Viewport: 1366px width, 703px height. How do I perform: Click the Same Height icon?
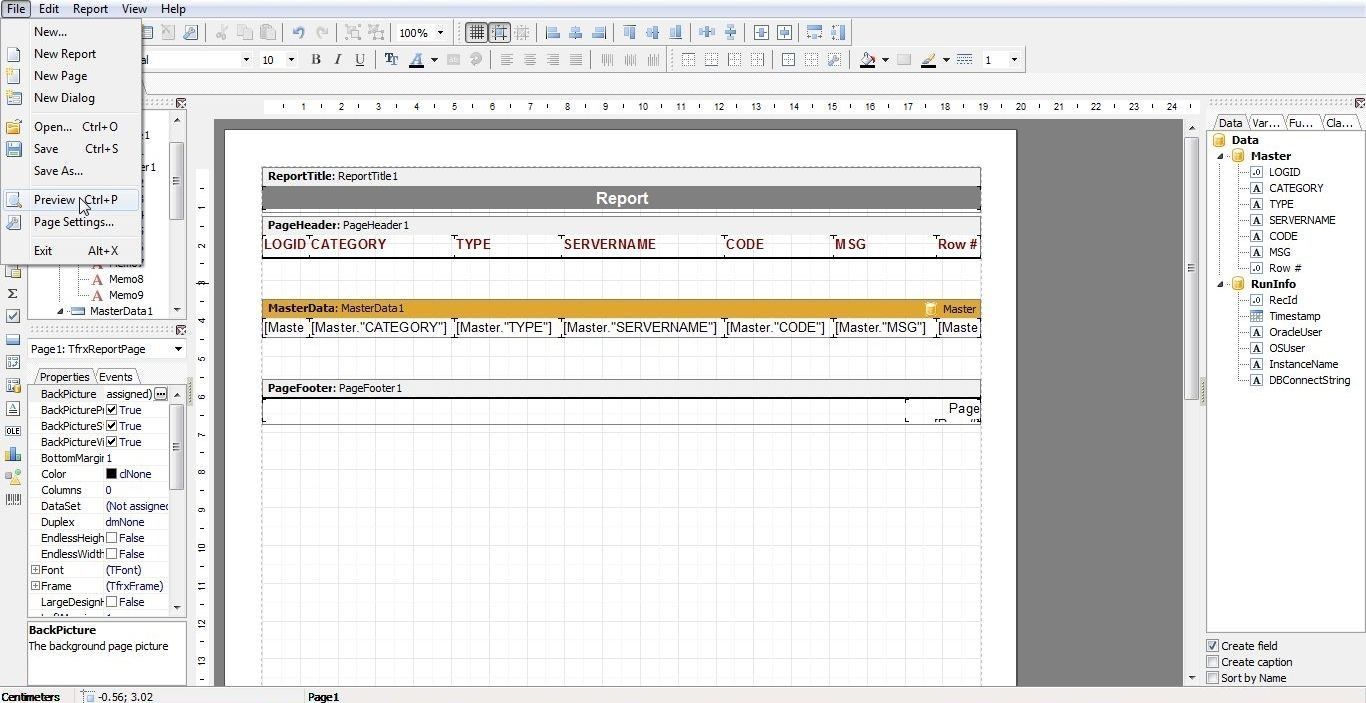[x=838, y=32]
